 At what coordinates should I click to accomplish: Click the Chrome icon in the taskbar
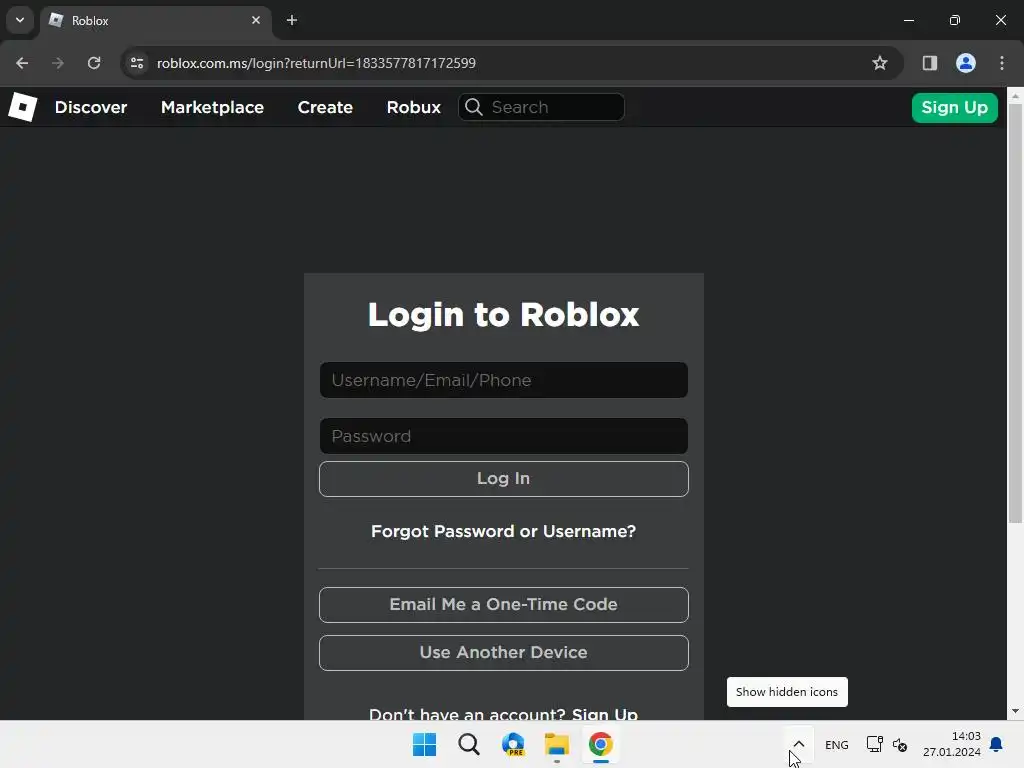tap(601, 744)
